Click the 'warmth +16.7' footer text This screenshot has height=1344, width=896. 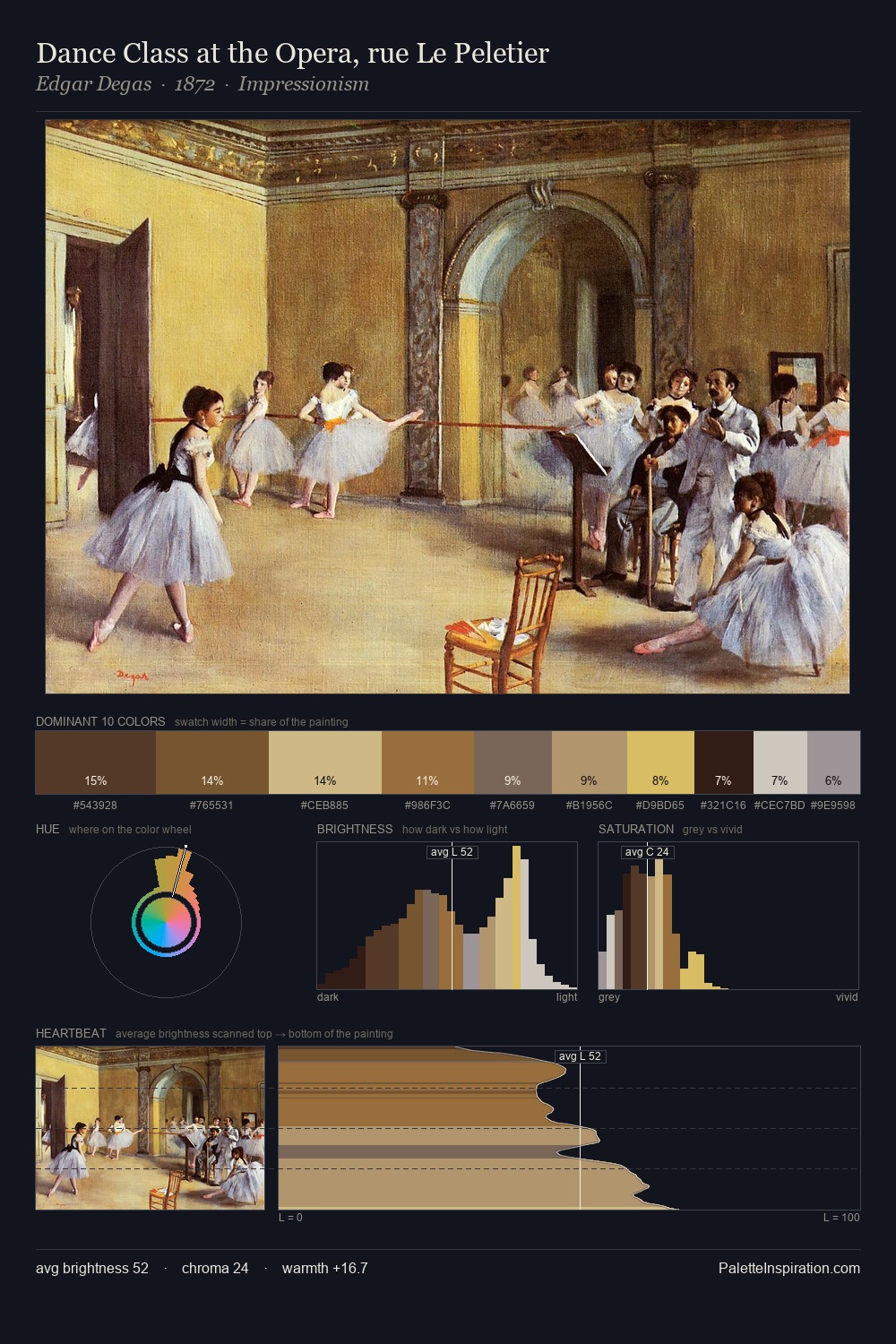point(325,1268)
